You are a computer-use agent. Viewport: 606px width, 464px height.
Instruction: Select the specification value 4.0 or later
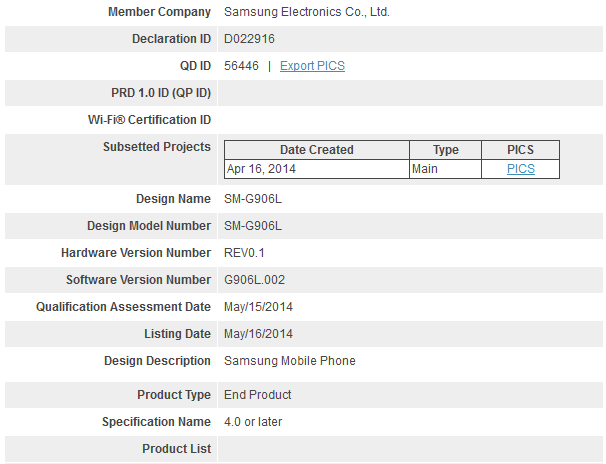[253, 422]
